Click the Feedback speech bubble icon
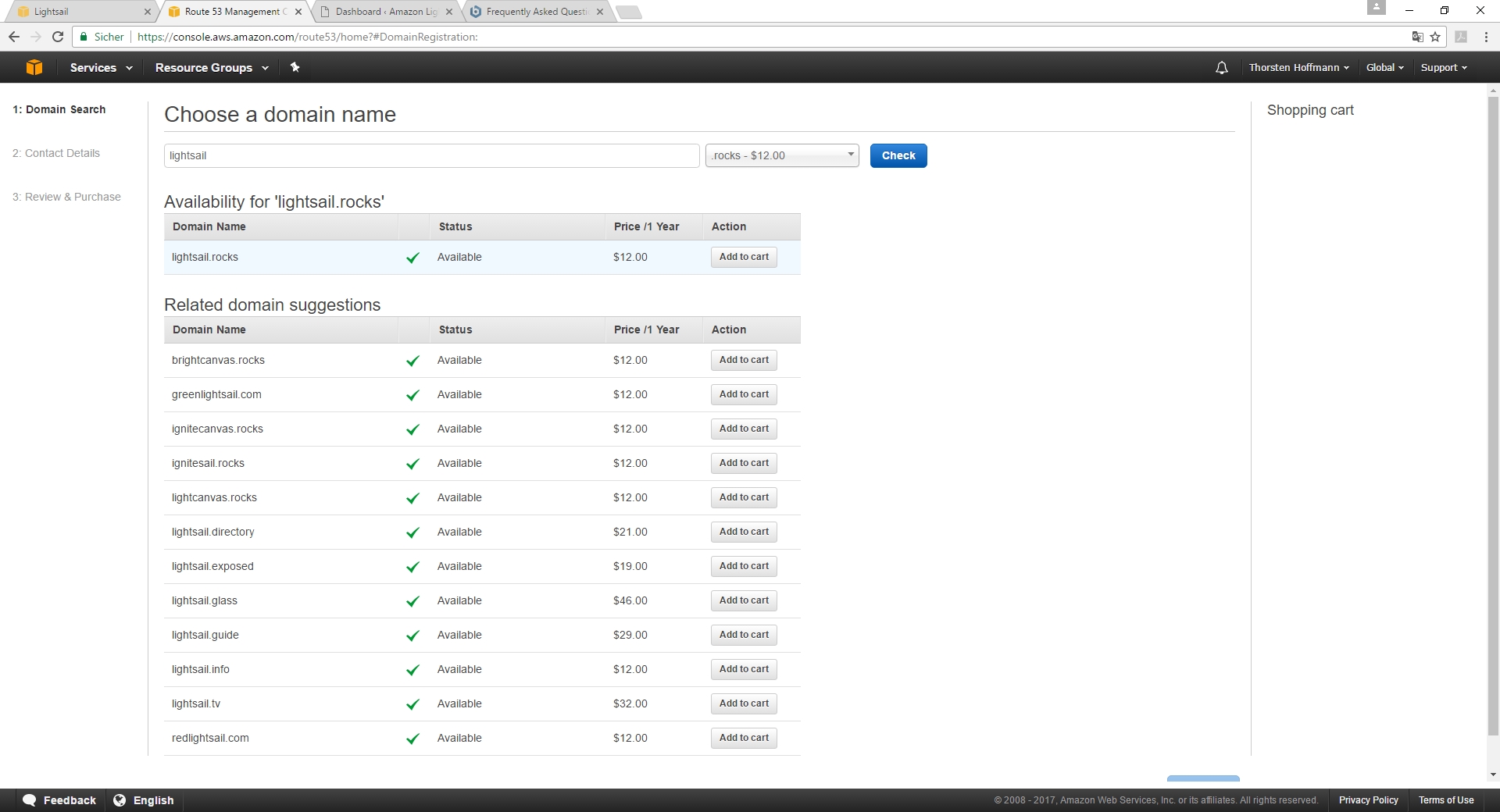The image size is (1500, 812). (30, 800)
